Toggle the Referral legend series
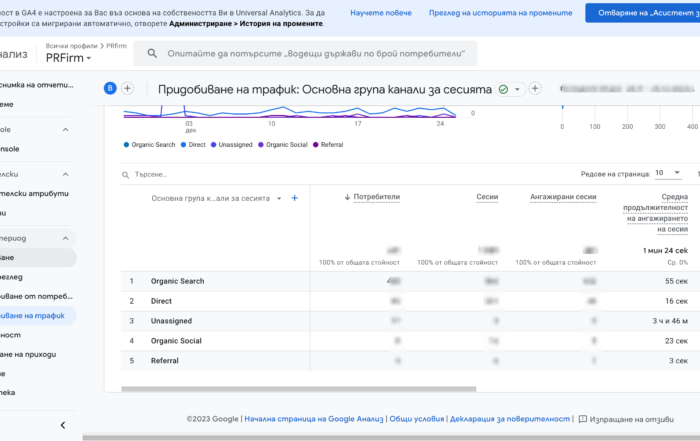The height and width of the screenshot is (441, 700). pyautogui.click(x=328, y=145)
